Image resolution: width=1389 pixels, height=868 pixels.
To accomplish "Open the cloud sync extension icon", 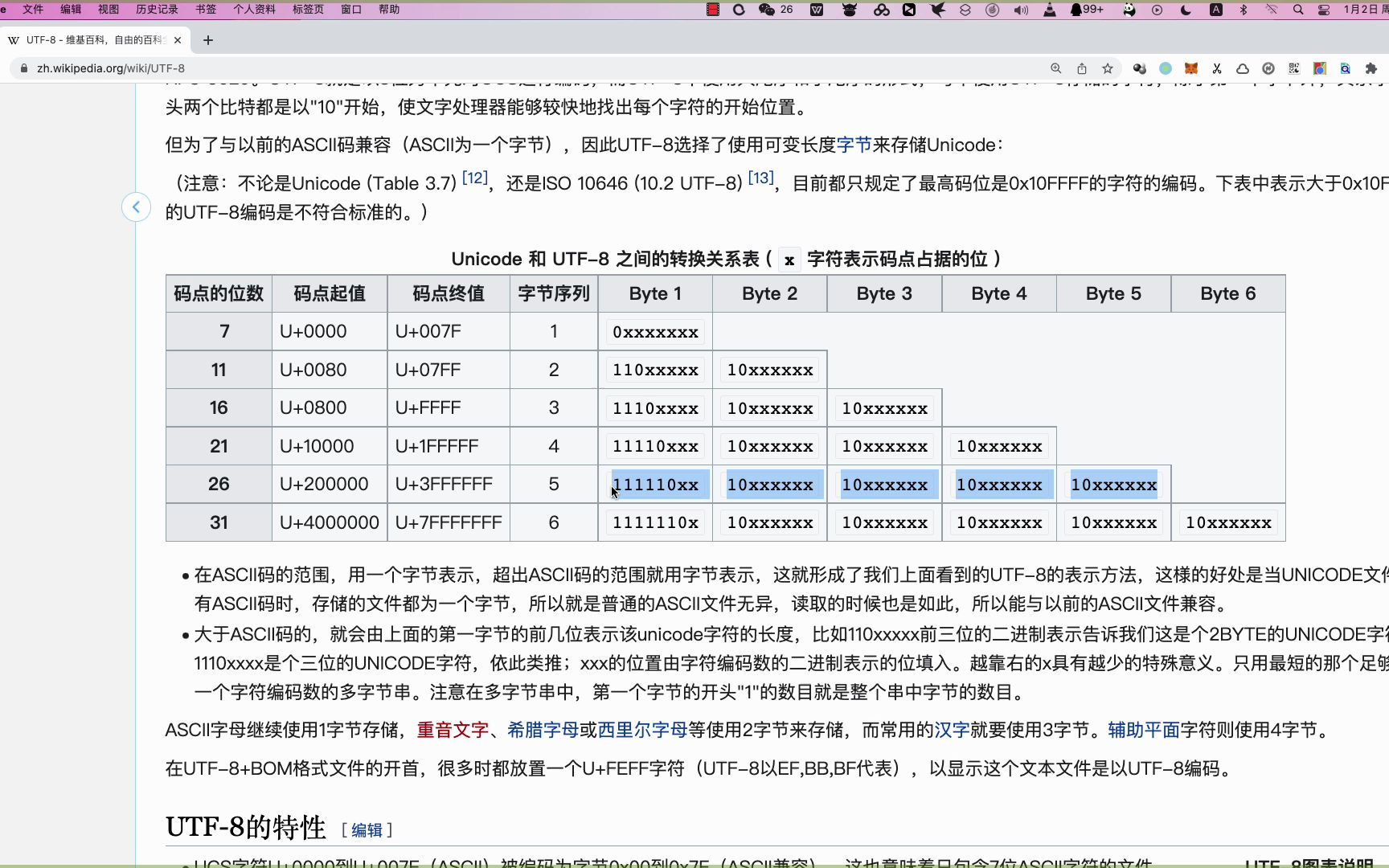I will click(x=1243, y=68).
